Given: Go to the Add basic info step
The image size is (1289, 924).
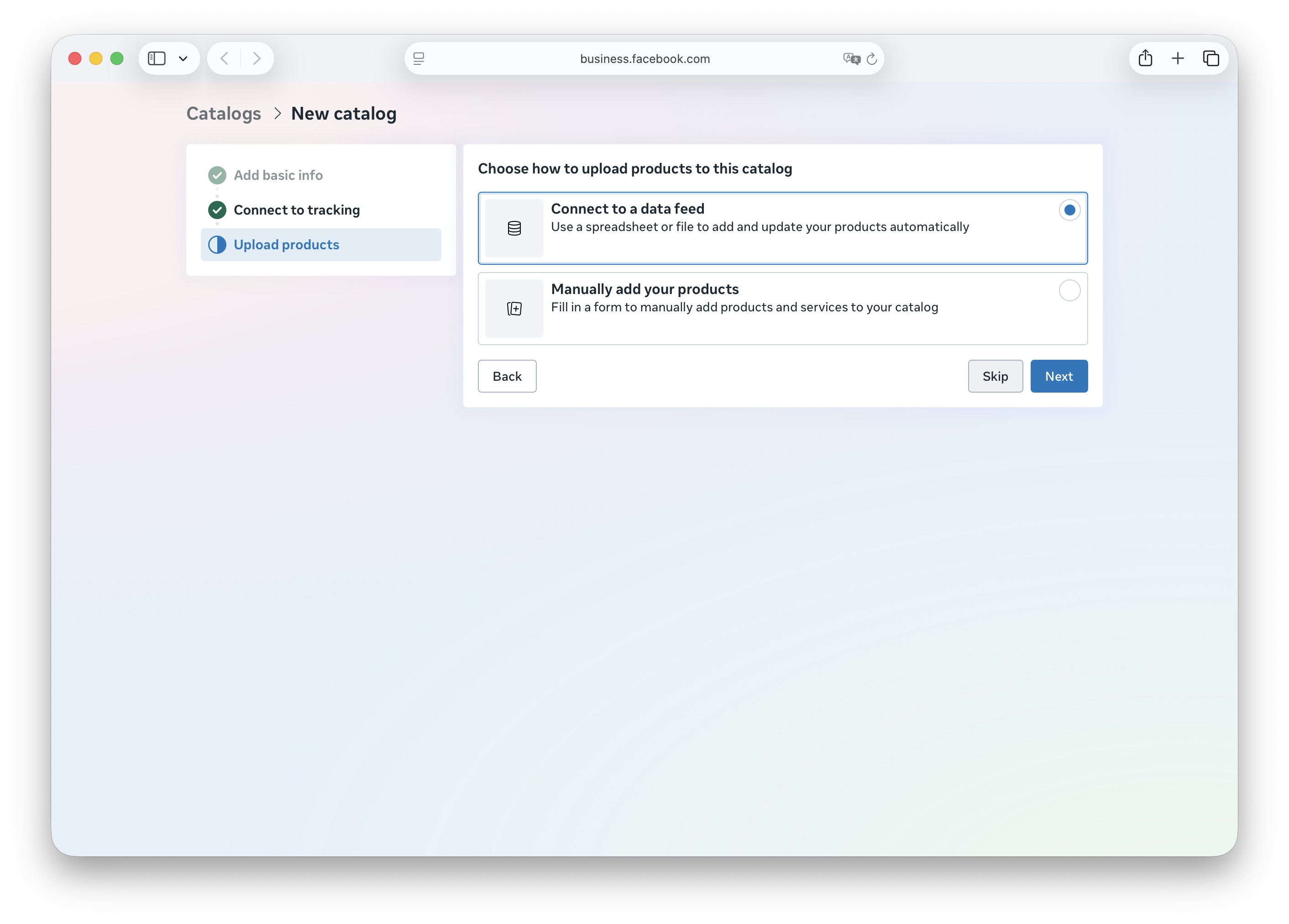Looking at the screenshot, I should [x=278, y=176].
